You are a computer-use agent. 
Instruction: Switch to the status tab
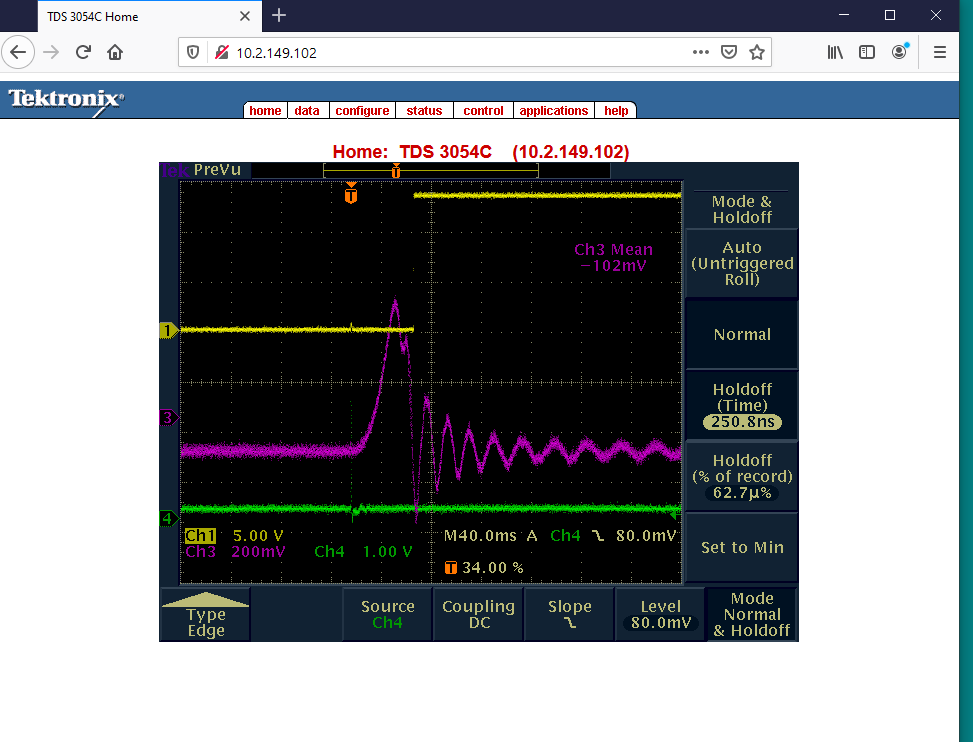coord(424,111)
